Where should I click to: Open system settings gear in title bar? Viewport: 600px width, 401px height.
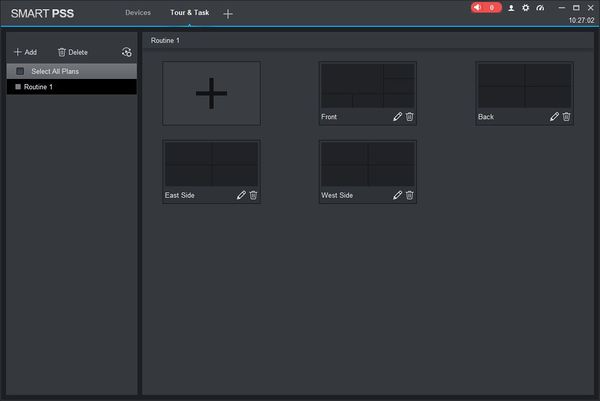[525, 8]
